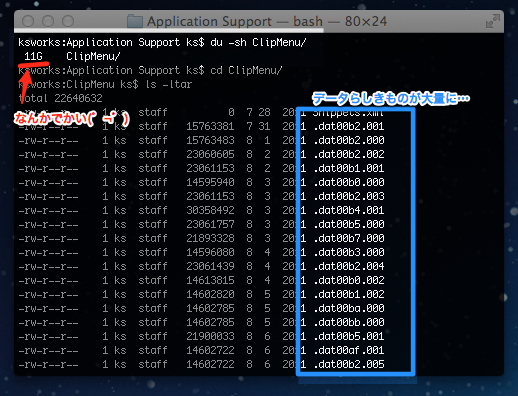Click the red close window button

click(x=28, y=21)
